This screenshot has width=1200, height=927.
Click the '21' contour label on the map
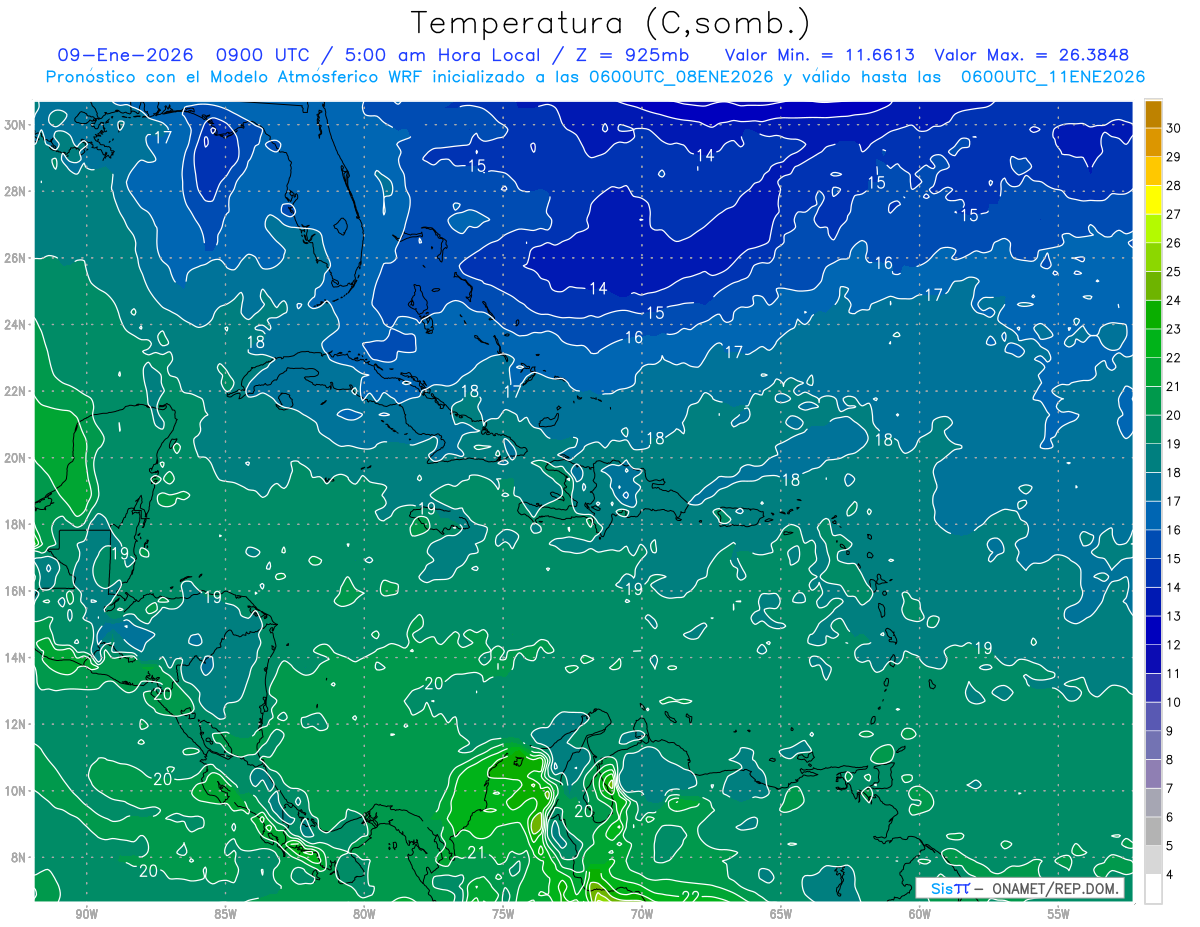(476, 852)
